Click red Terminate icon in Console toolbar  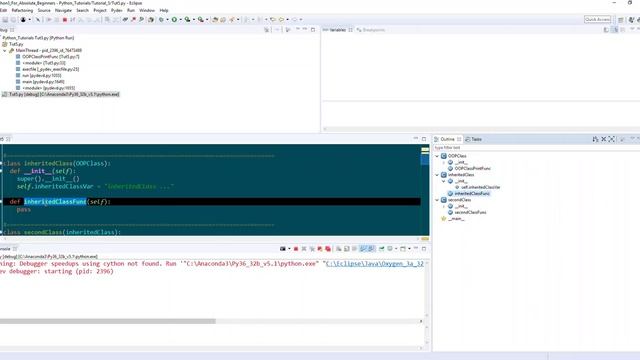[296, 249]
